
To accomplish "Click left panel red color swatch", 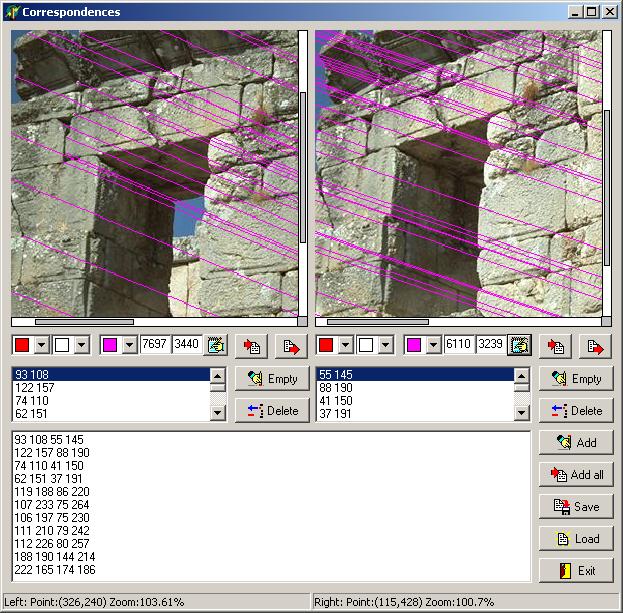I will tap(22, 345).
